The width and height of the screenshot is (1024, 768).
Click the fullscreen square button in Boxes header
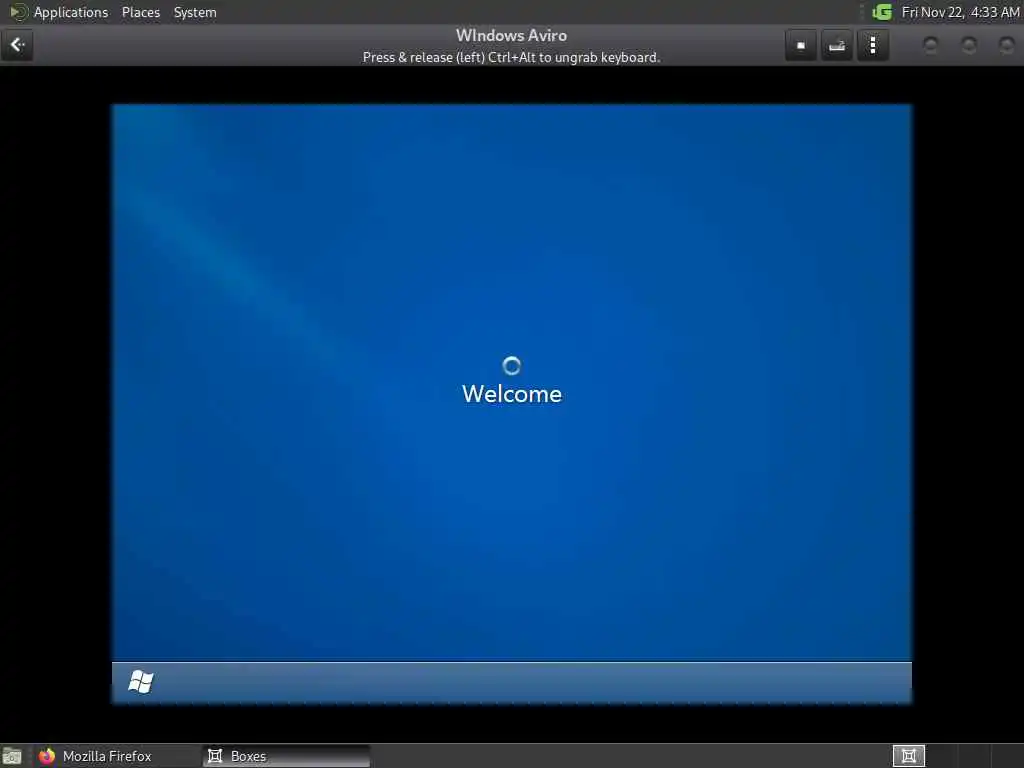point(801,45)
